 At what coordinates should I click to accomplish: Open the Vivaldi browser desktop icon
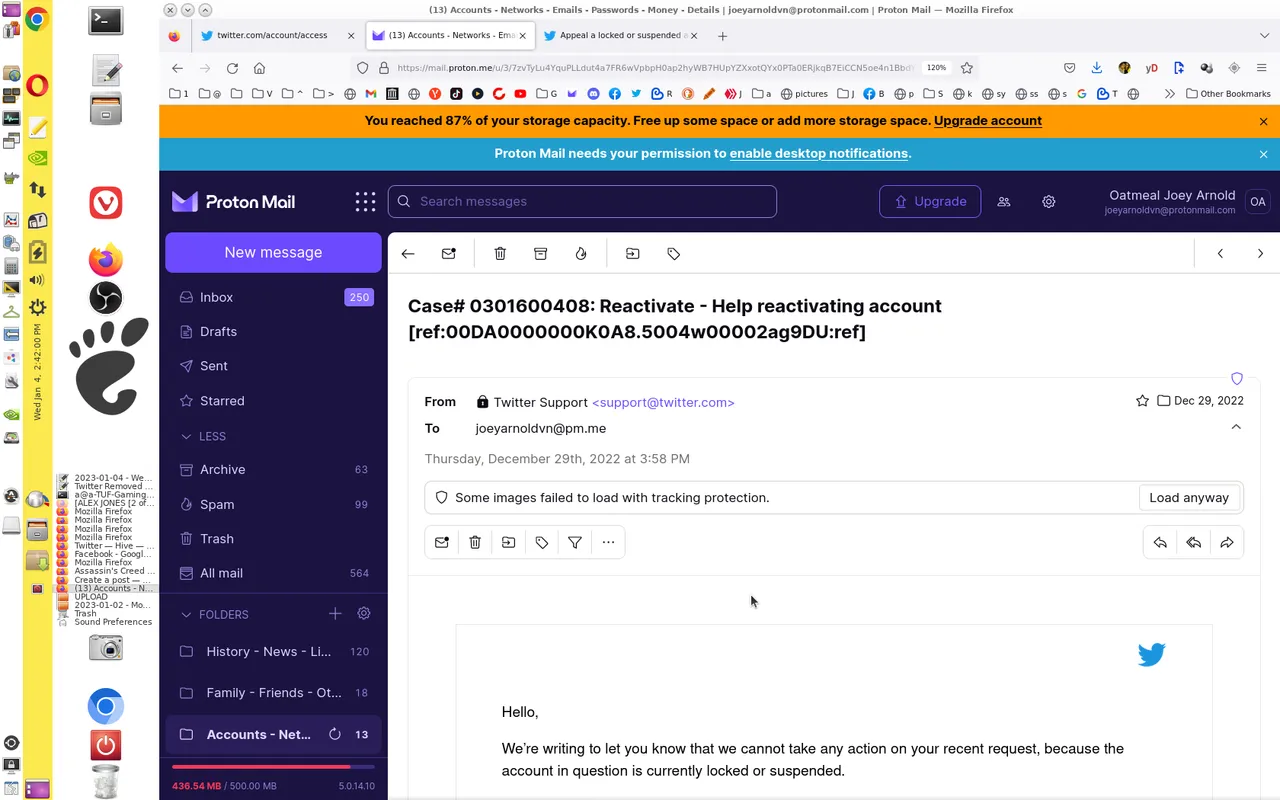point(106,202)
